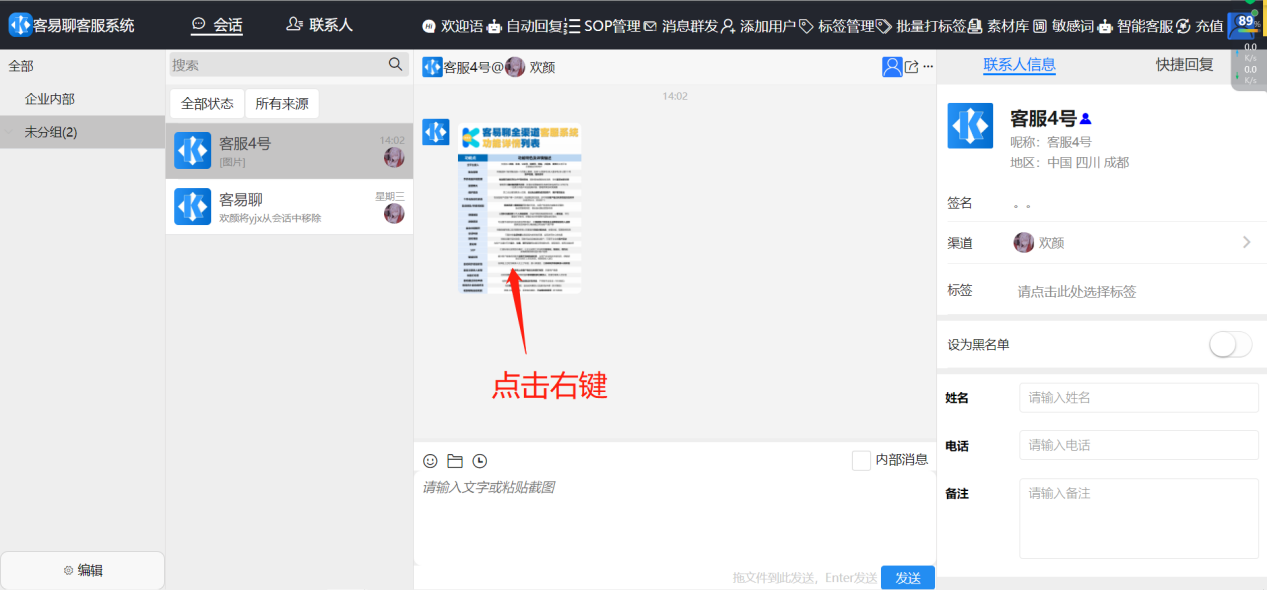The height and width of the screenshot is (590, 1267).
Task: Switch to the 会话 tab
Action: 217,25
